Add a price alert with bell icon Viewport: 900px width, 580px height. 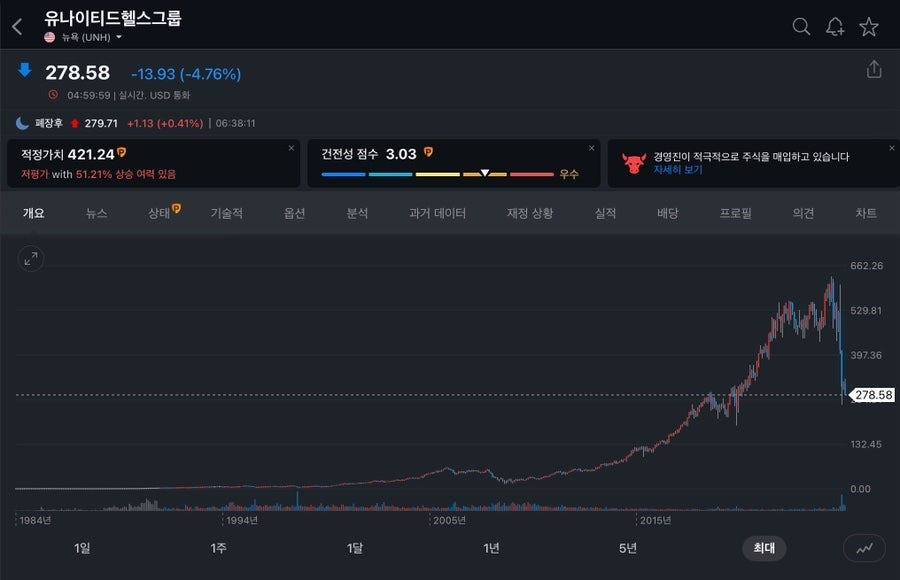pyautogui.click(x=835, y=26)
